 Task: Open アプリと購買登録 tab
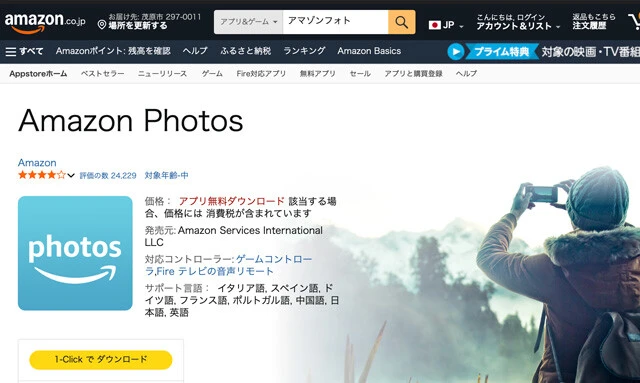coord(413,74)
